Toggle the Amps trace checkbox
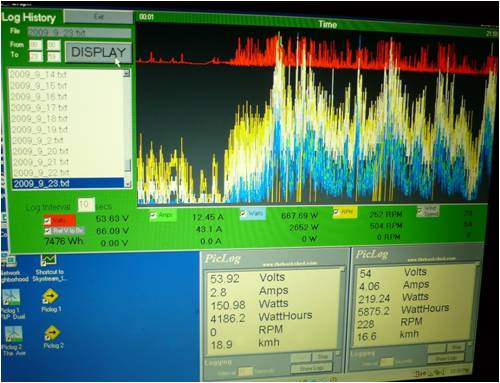 pyautogui.click(x=153, y=215)
